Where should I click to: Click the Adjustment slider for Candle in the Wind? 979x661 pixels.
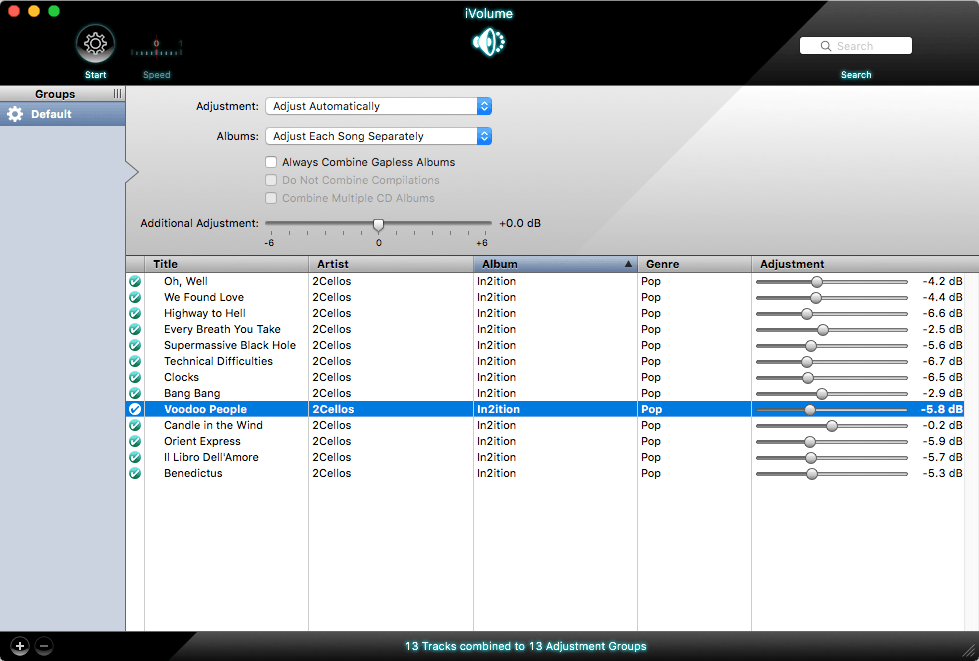tap(832, 425)
